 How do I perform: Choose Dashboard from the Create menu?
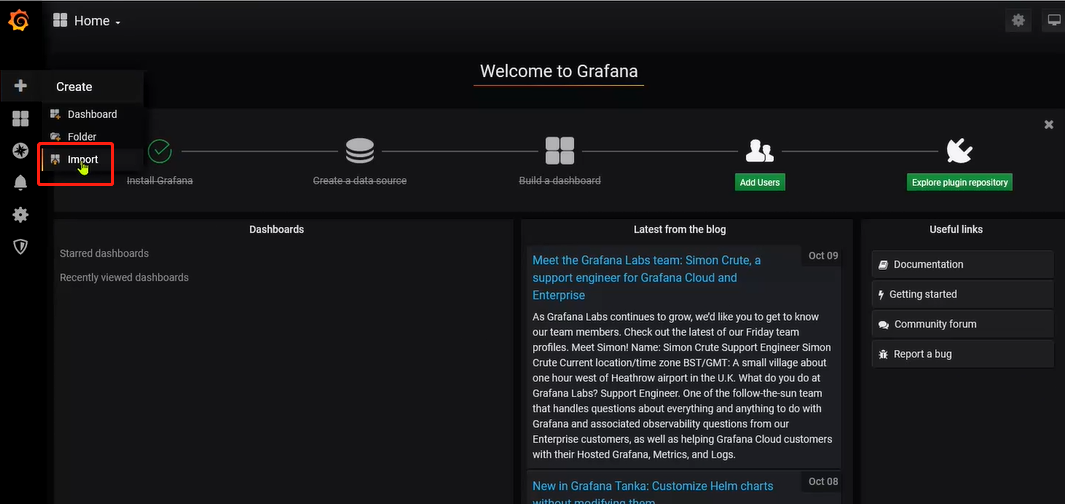92,114
